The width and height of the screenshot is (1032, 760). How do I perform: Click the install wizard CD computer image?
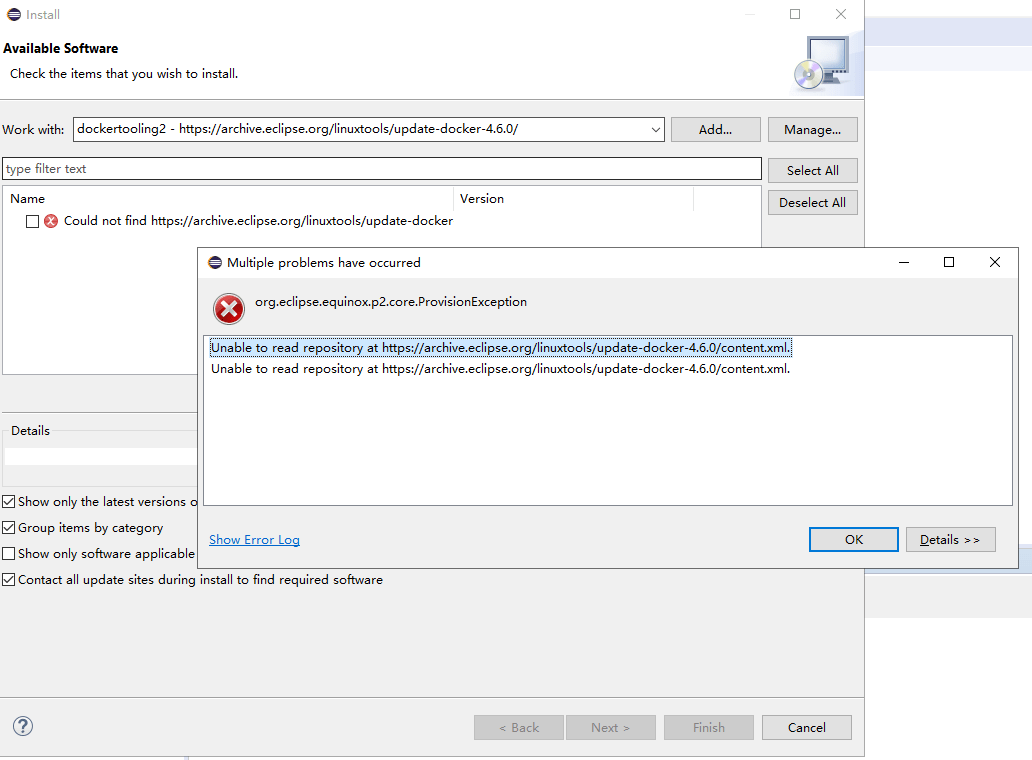(821, 64)
